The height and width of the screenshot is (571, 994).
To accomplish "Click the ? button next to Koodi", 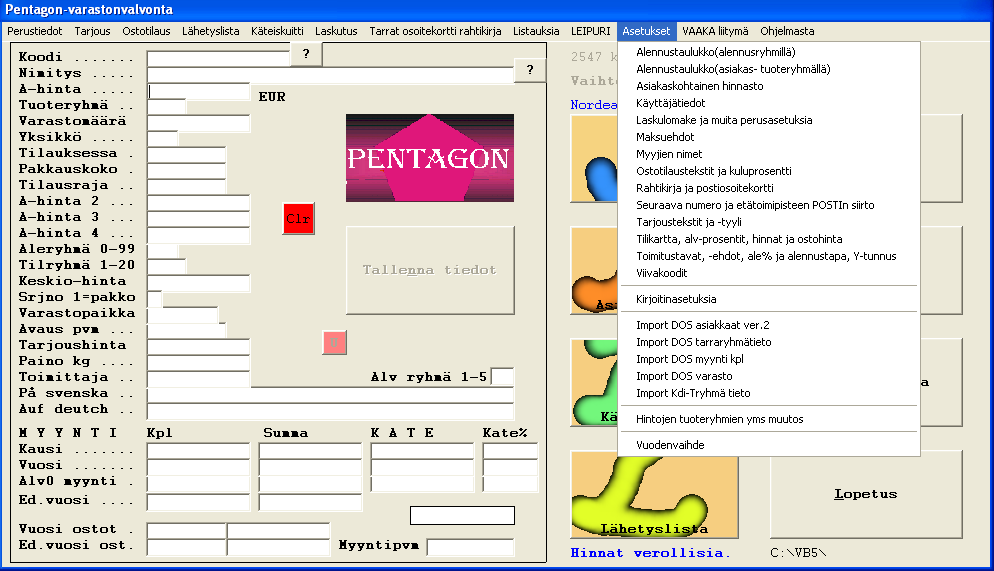I will pos(305,55).
